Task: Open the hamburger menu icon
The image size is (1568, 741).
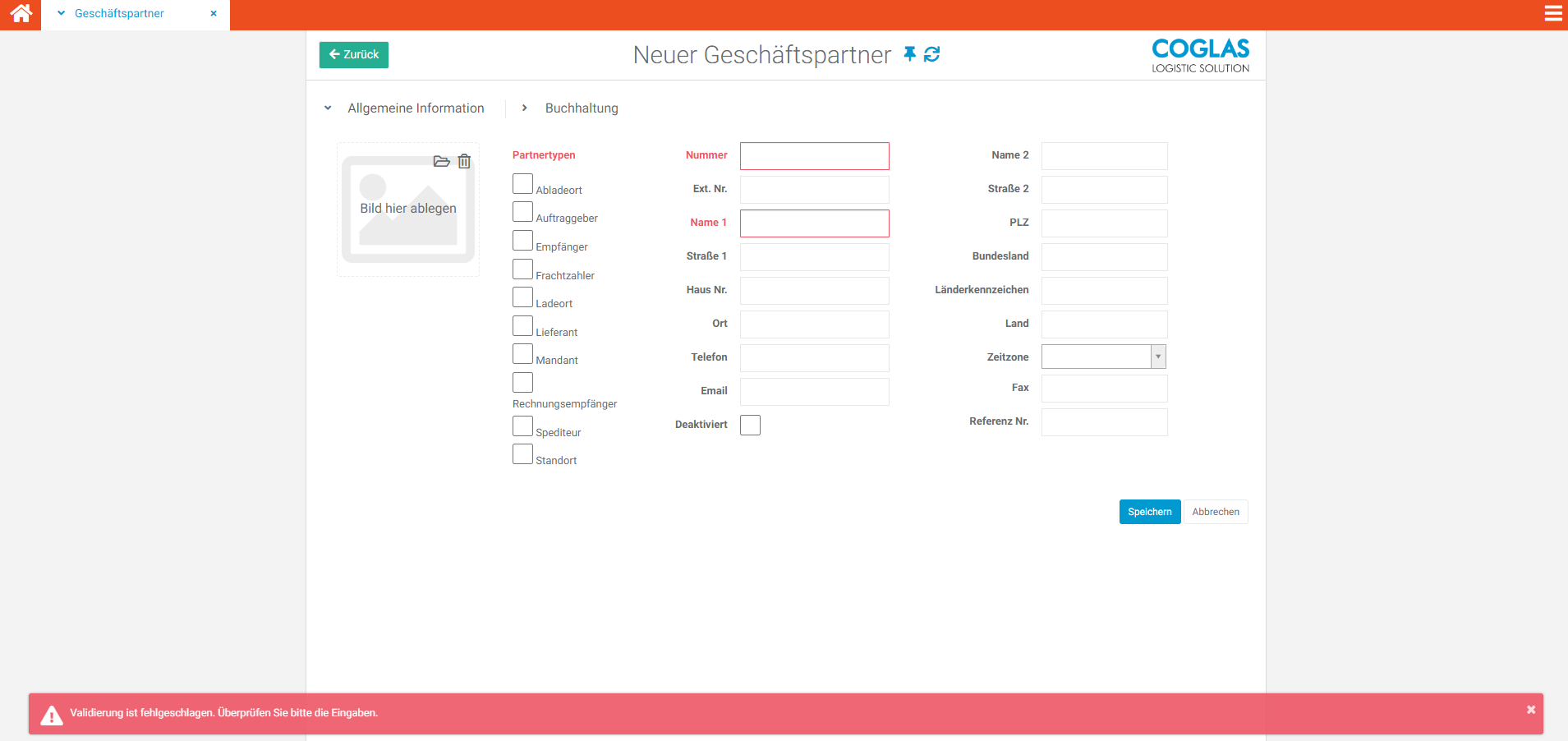Action: click(x=1552, y=14)
